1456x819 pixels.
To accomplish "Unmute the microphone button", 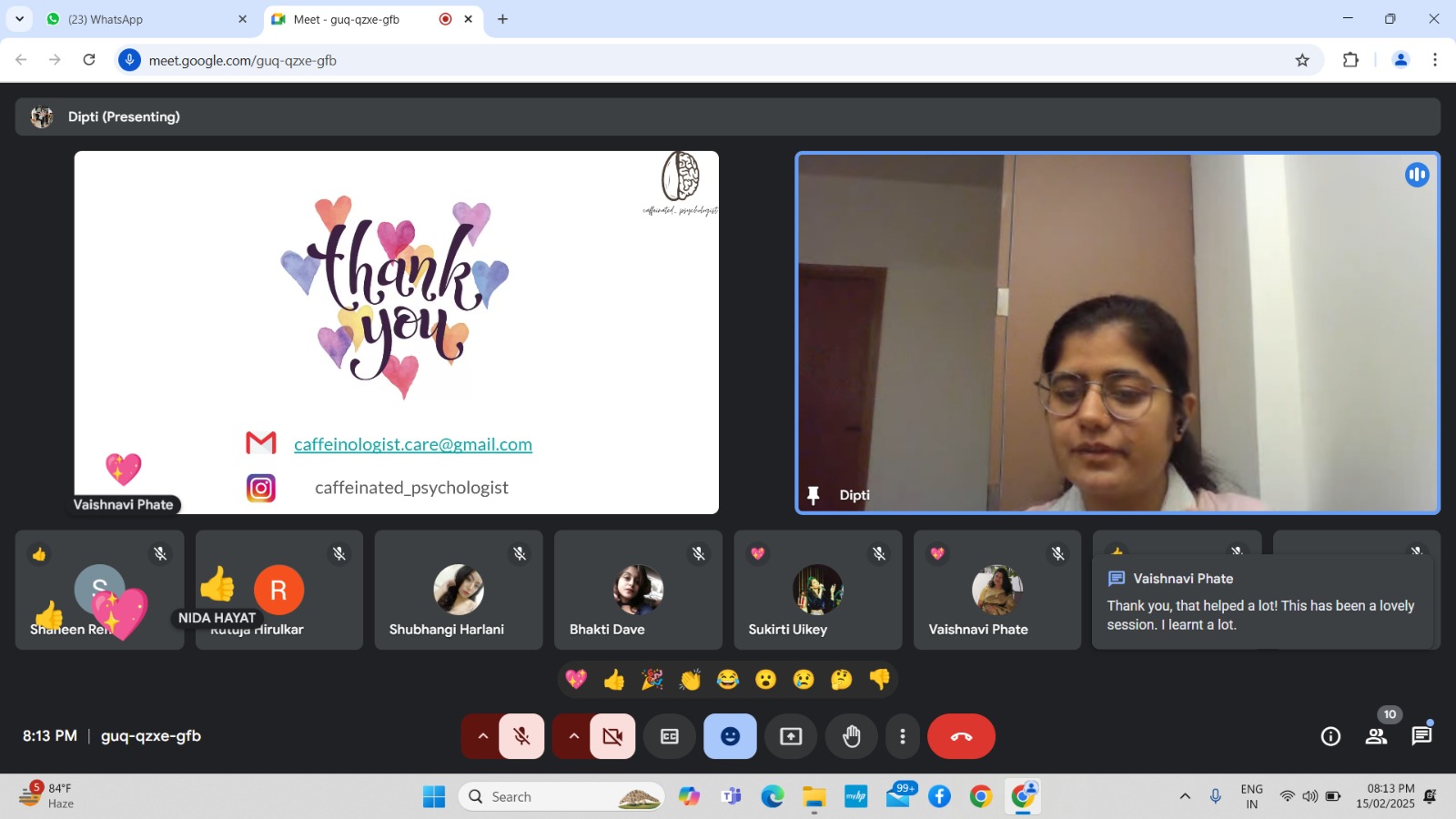I will (x=521, y=736).
